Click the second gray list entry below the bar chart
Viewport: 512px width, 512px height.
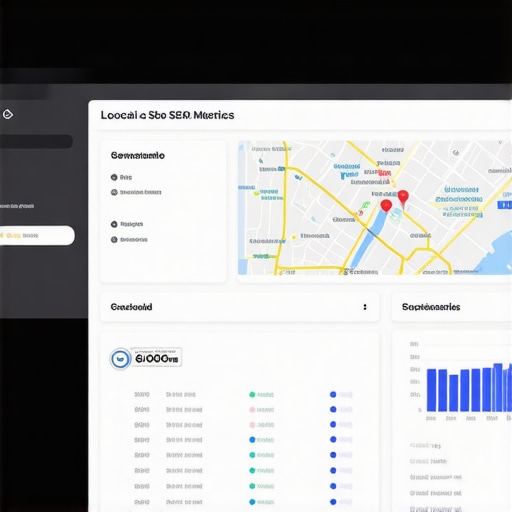[x=428, y=461]
